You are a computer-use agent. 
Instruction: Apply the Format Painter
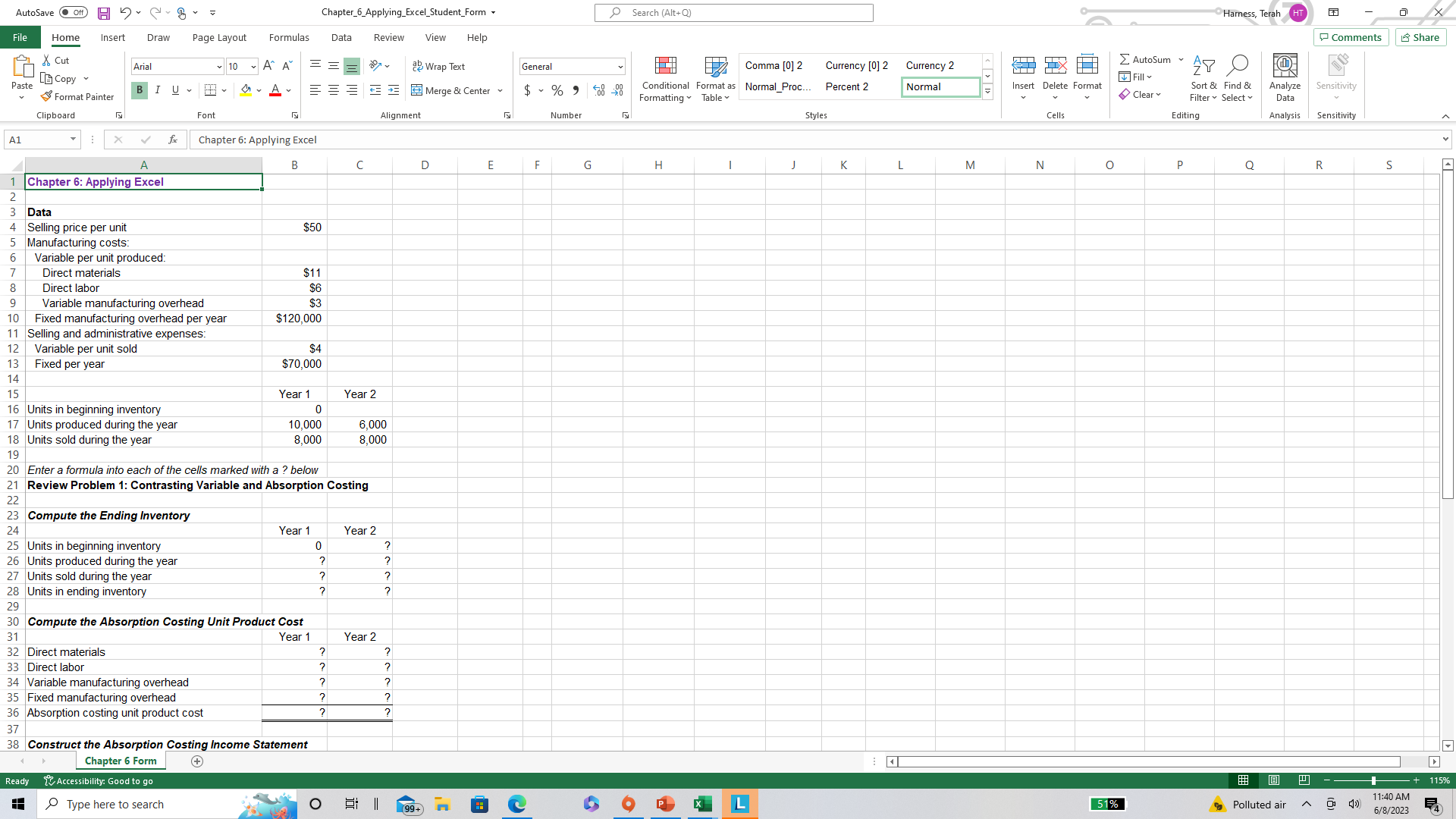(x=78, y=96)
